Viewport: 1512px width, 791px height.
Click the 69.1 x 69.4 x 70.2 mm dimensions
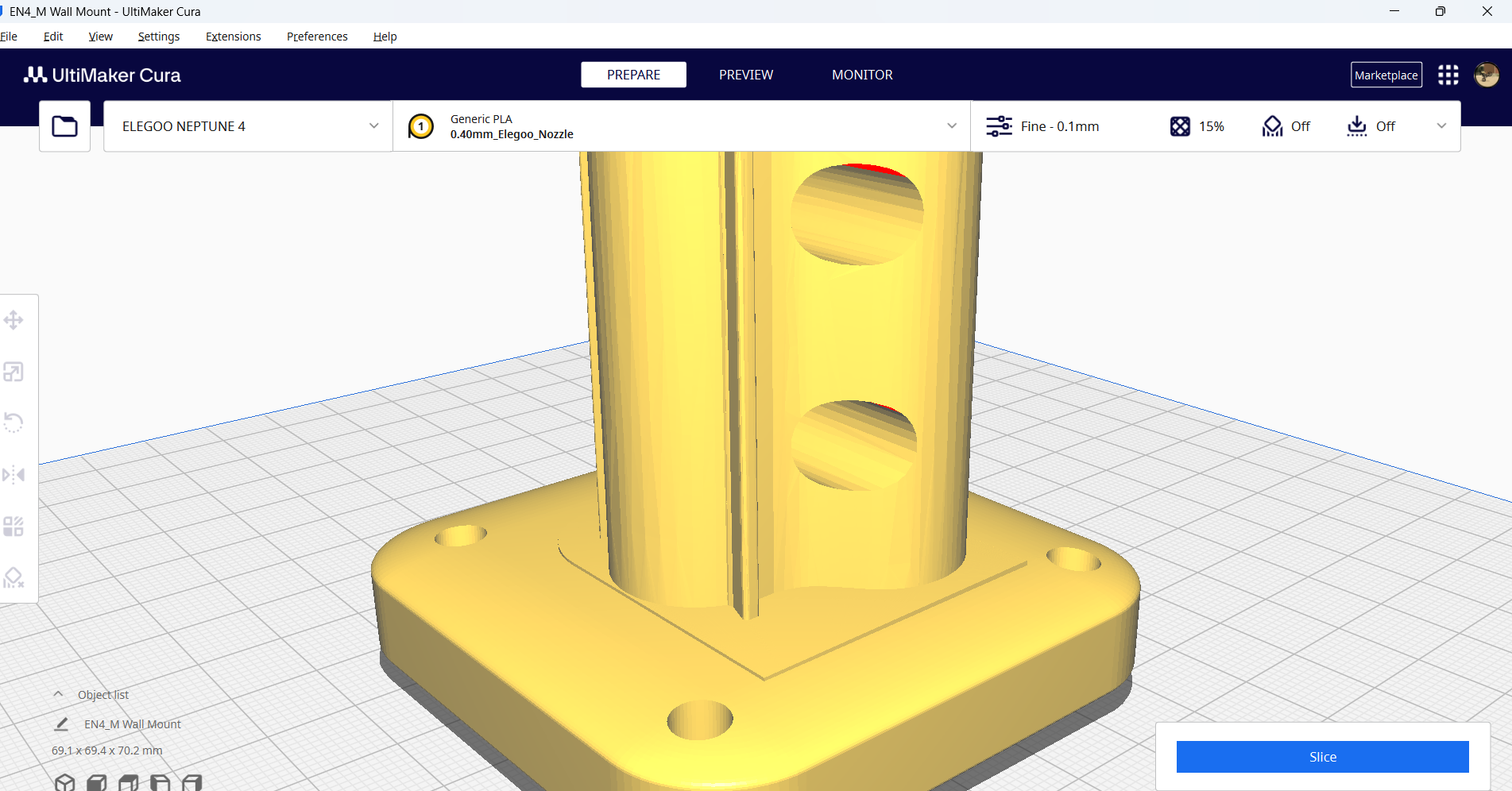coord(107,750)
